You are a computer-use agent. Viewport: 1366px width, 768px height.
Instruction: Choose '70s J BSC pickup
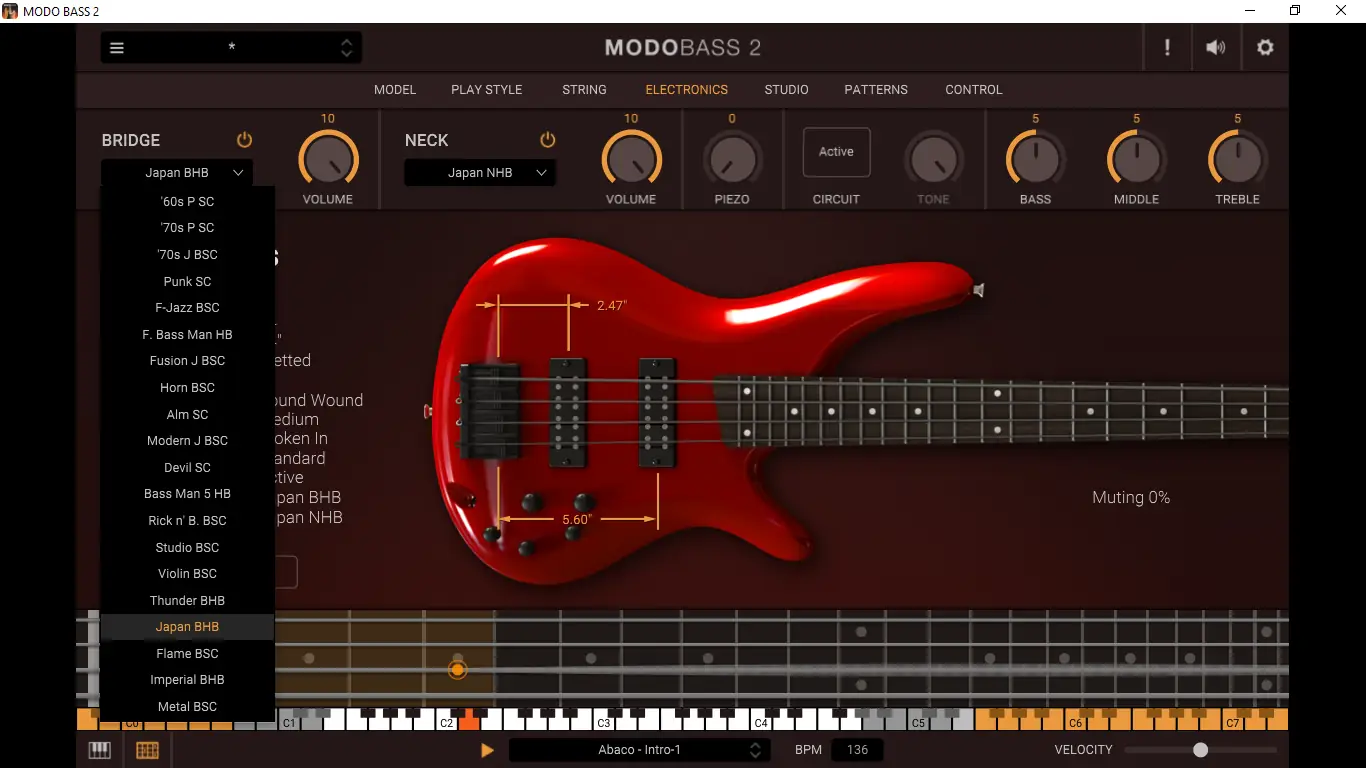(x=187, y=255)
